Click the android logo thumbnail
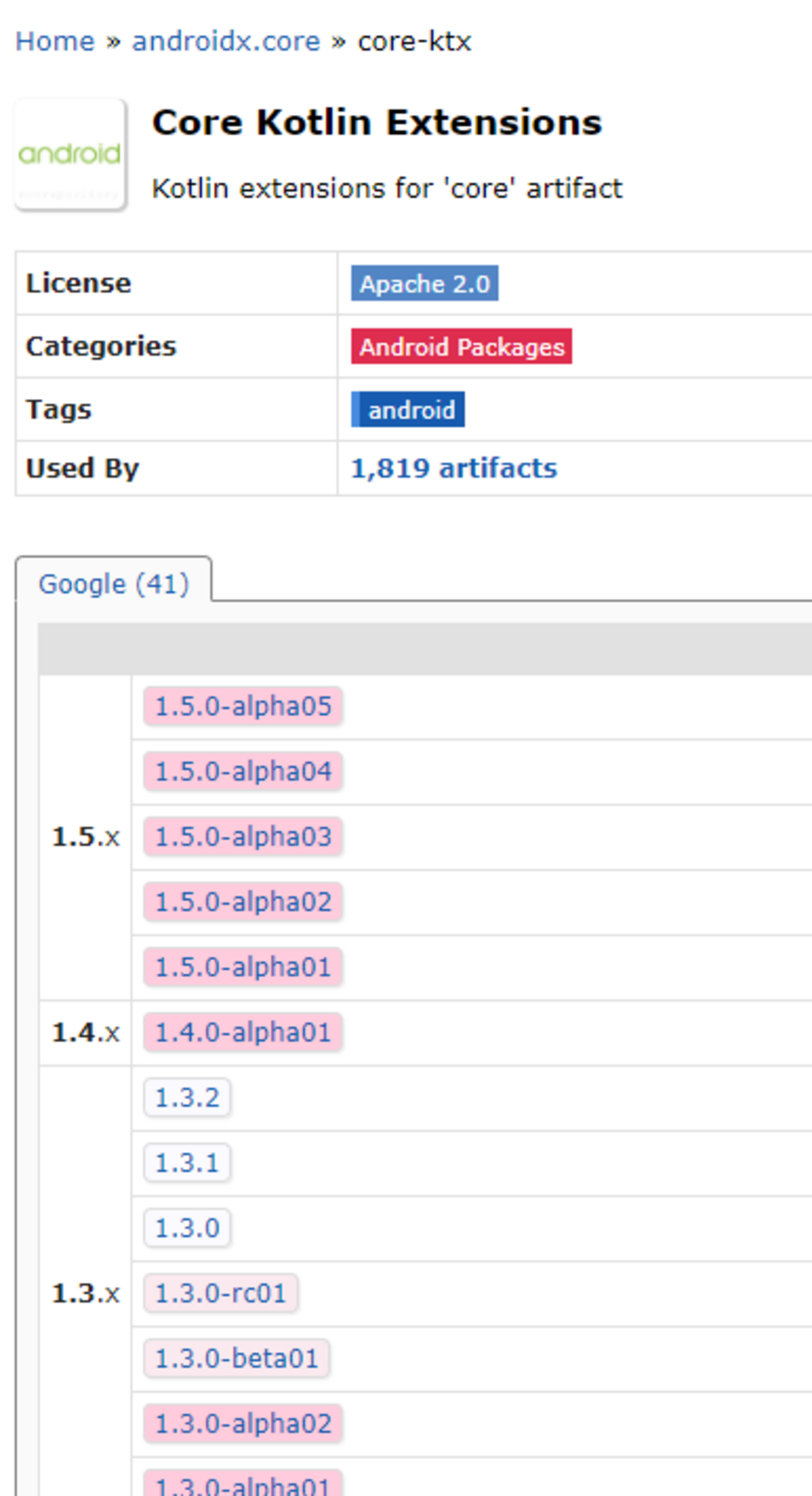The height and width of the screenshot is (1496, 812). pyautogui.click(x=71, y=154)
